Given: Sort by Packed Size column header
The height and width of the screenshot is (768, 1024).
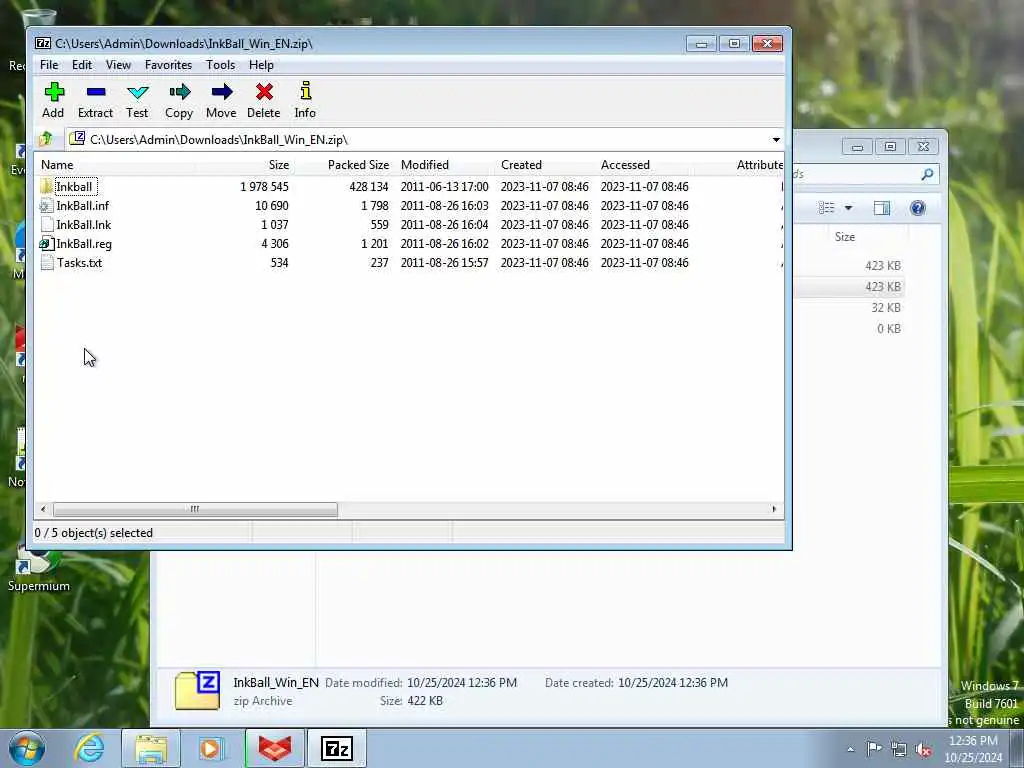Looking at the screenshot, I should click(x=343, y=165).
